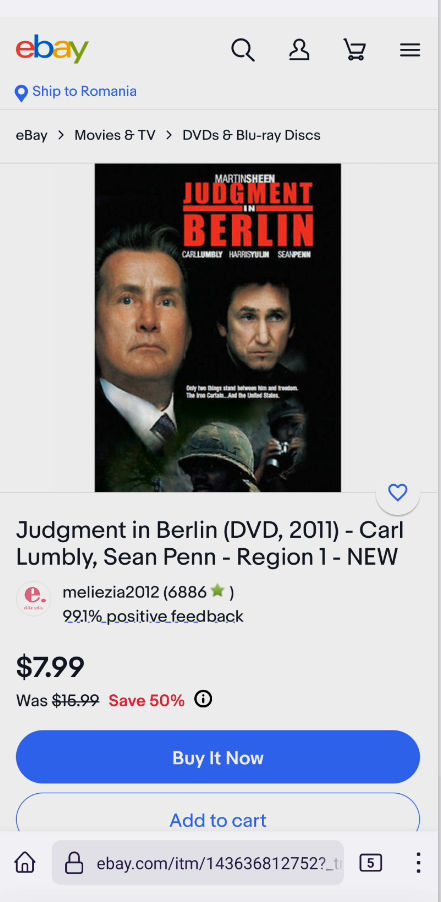The height and width of the screenshot is (902, 441).
Task: Open the shopping cart icon
Action: tap(355, 50)
